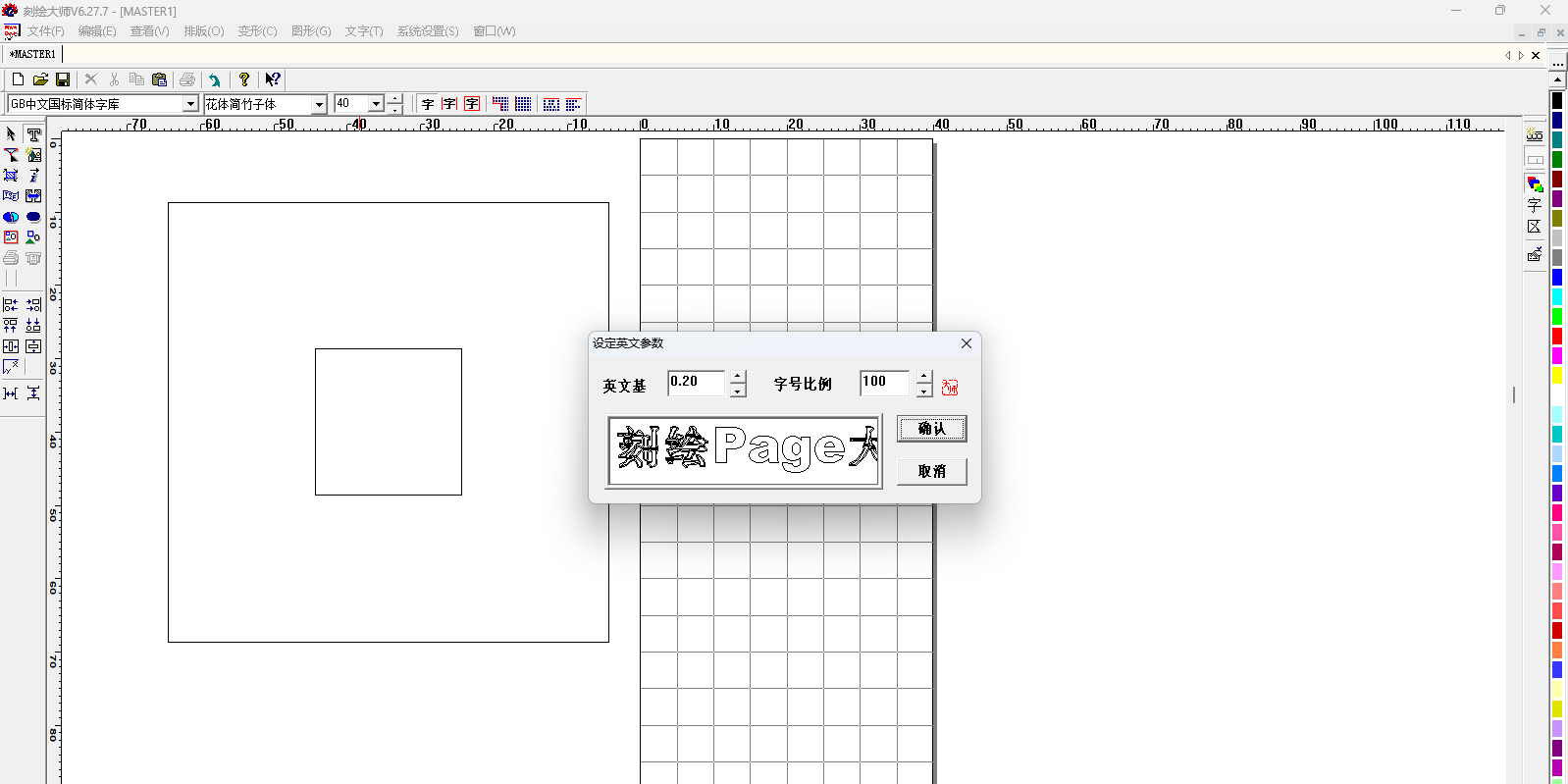Open the 系统设置(S) menu
The height and width of the screenshot is (784, 1568).
(427, 31)
